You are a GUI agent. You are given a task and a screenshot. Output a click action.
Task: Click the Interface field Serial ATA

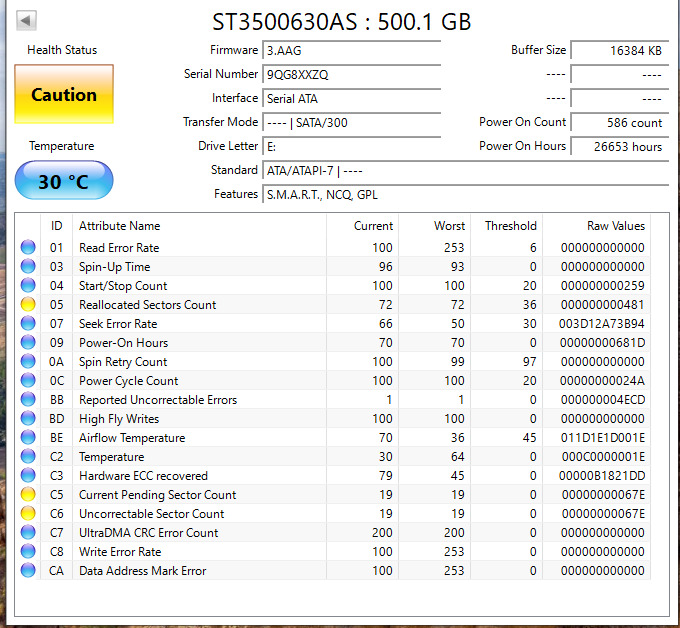coord(352,98)
